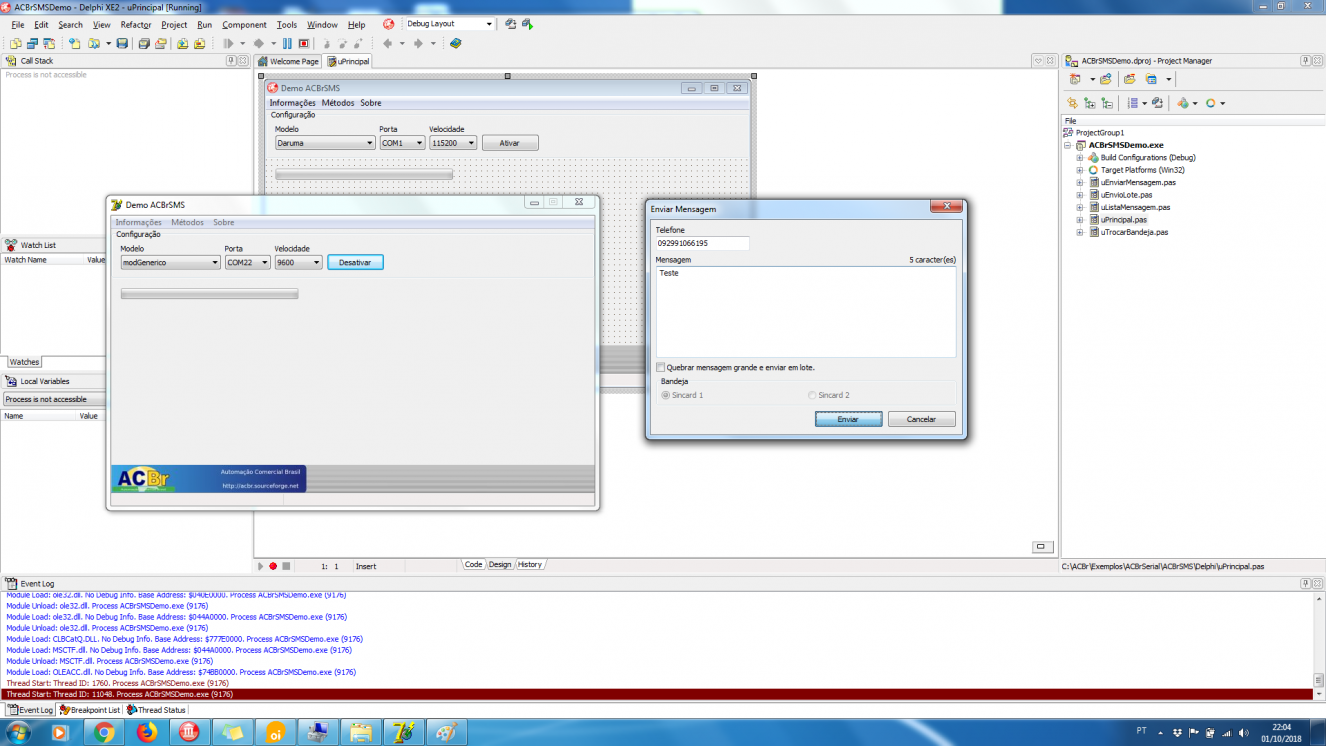Screen dimensions: 1326x746
Task: Click the Delphi helmet icon in taskbar
Action: click(x=404, y=732)
